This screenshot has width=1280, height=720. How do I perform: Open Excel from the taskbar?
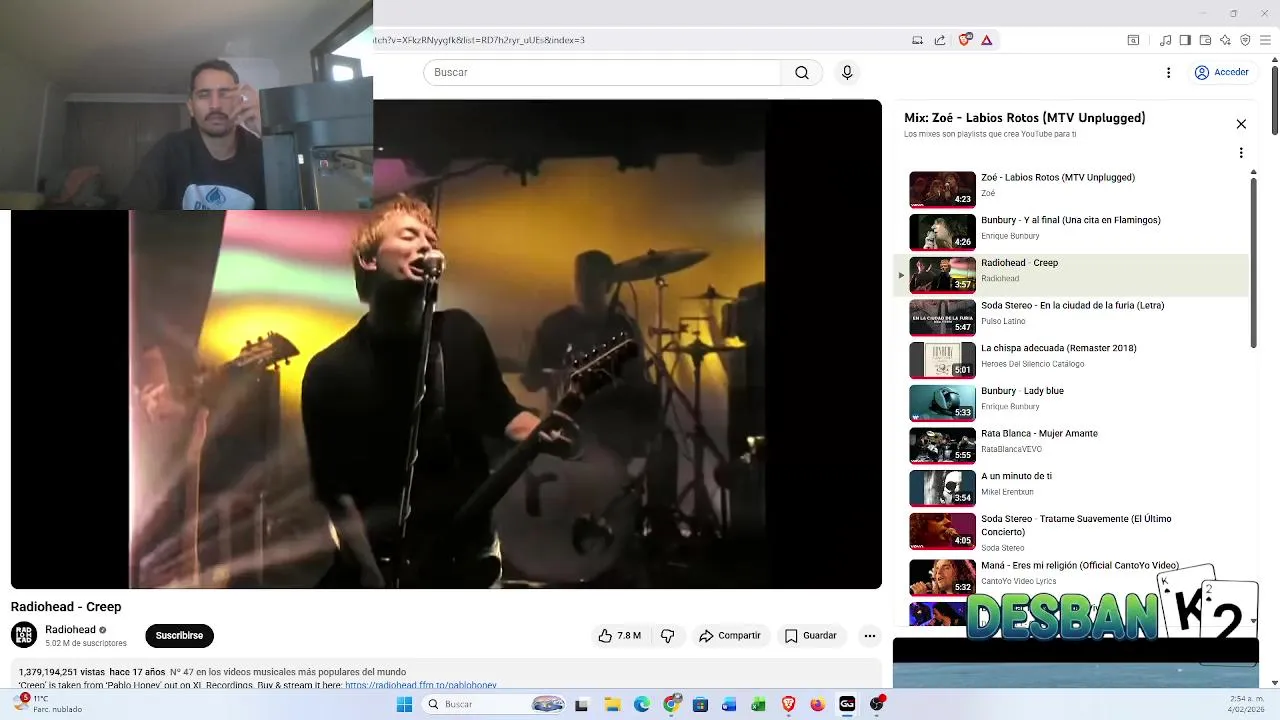point(758,704)
